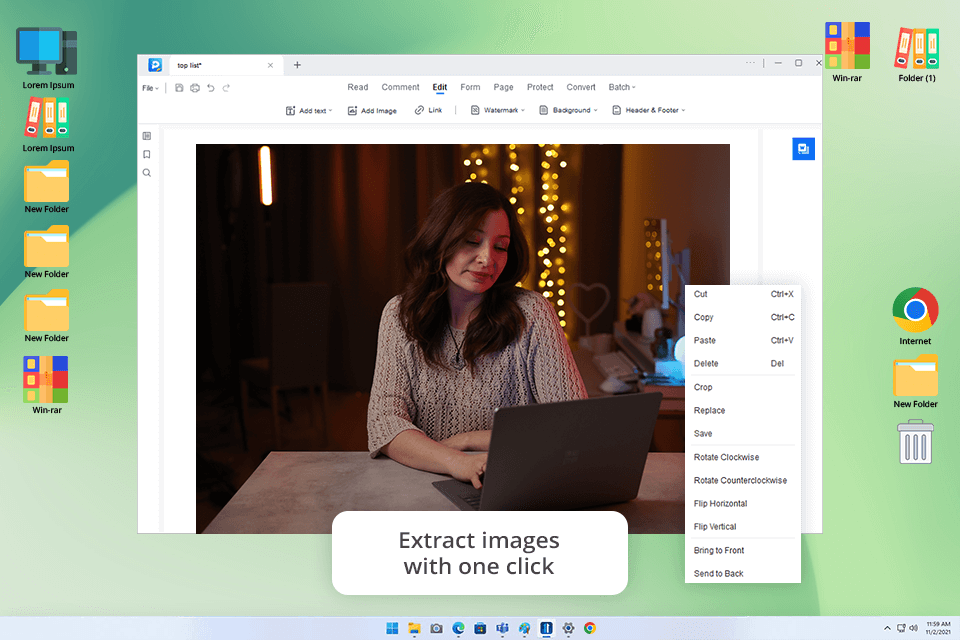Image resolution: width=960 pixels, height=640 pixels.
Task: Click the Undo arrow icon
Action: coord(211,88)
